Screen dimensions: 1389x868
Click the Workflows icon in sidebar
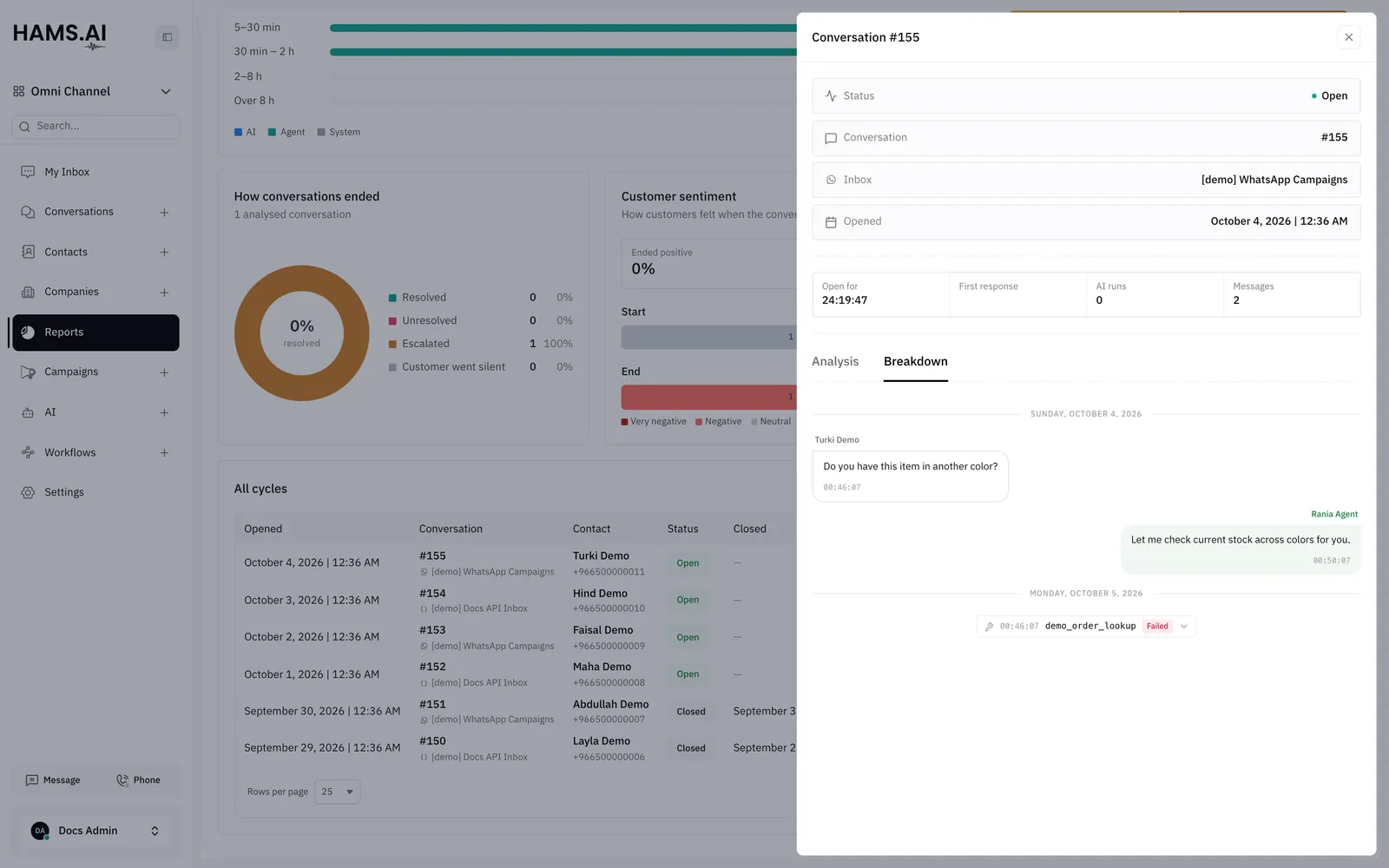(x=28, y=452)
